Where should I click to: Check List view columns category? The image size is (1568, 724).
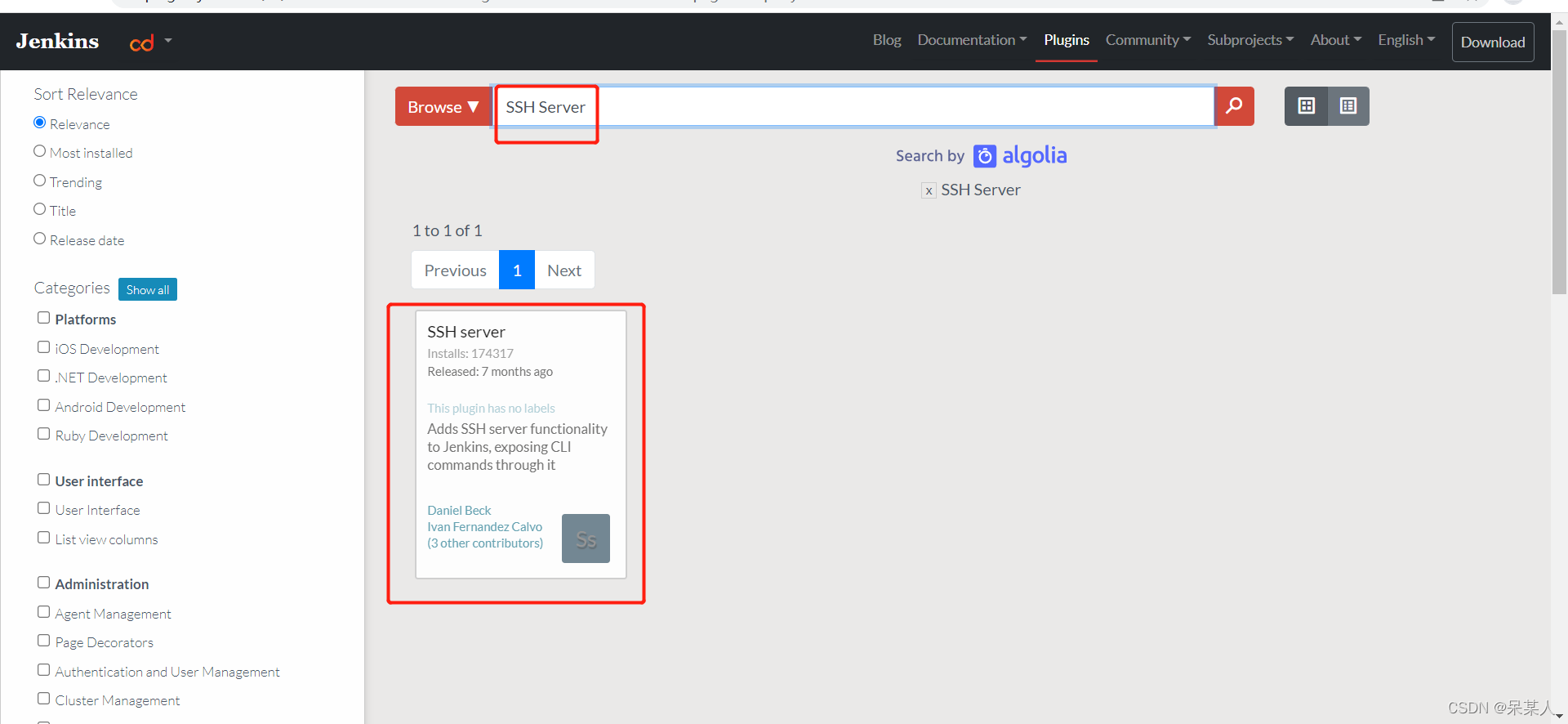44,538
